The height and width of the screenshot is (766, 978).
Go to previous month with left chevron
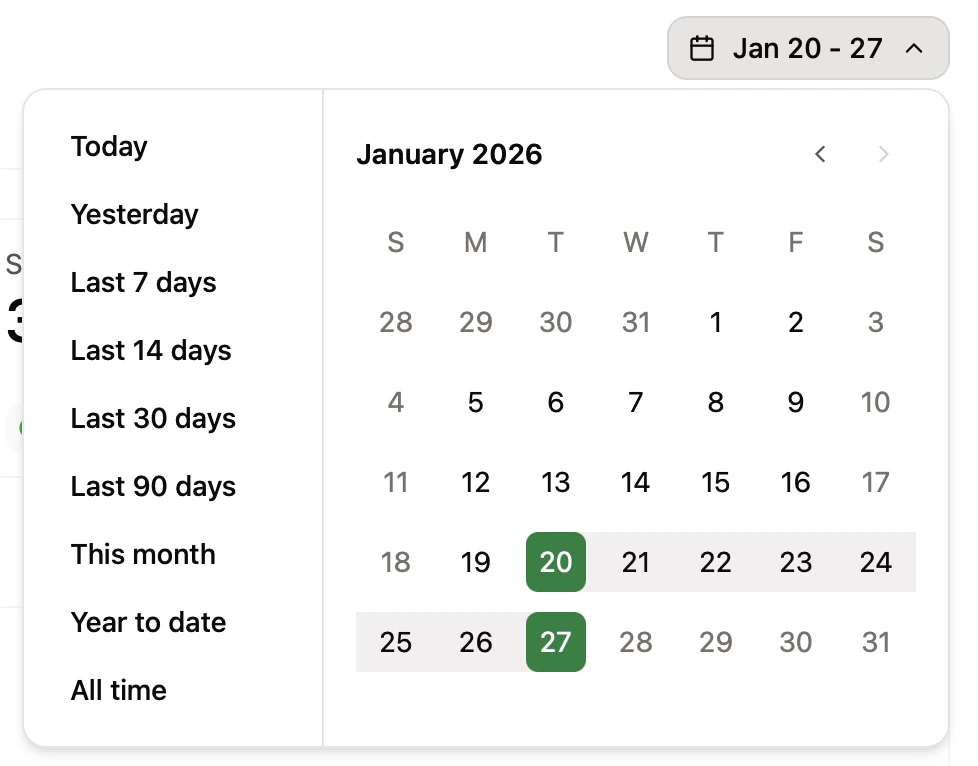pos(820,154)
